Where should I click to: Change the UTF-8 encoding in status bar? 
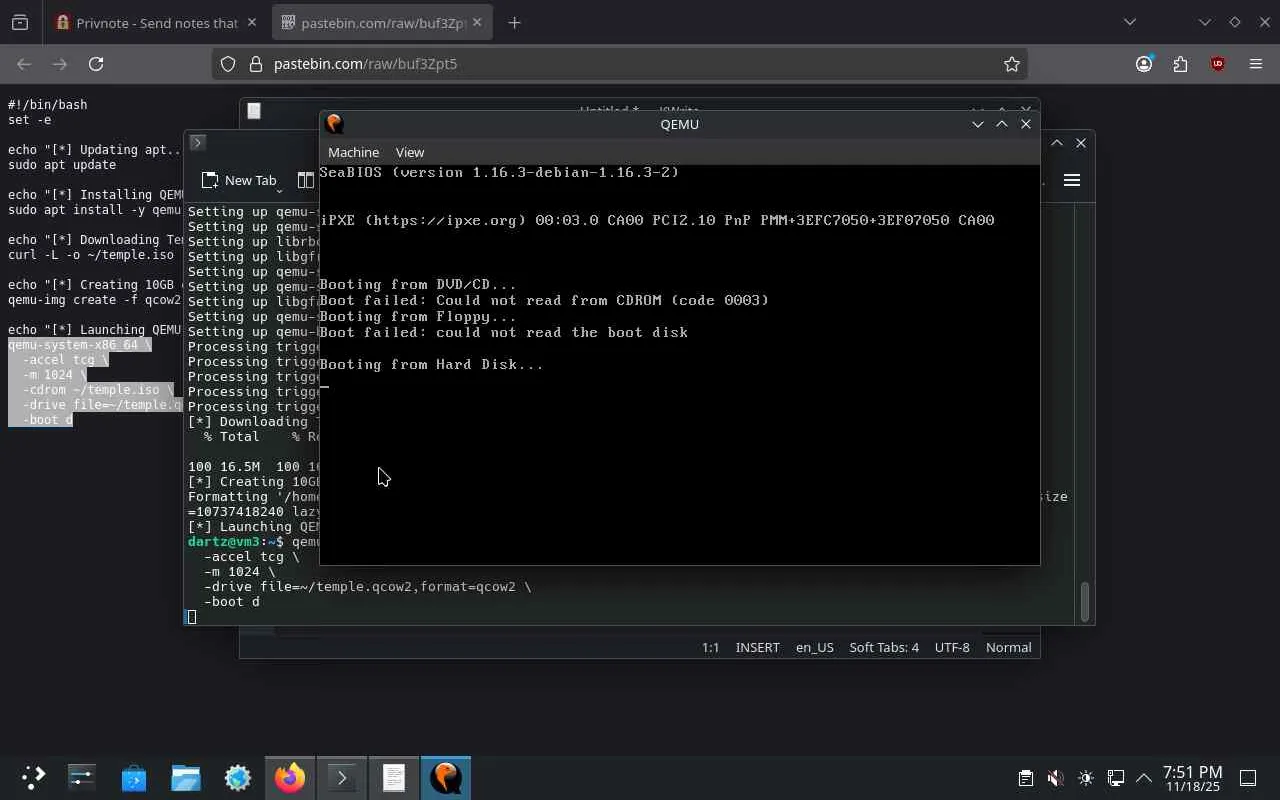tap(952, 647)
